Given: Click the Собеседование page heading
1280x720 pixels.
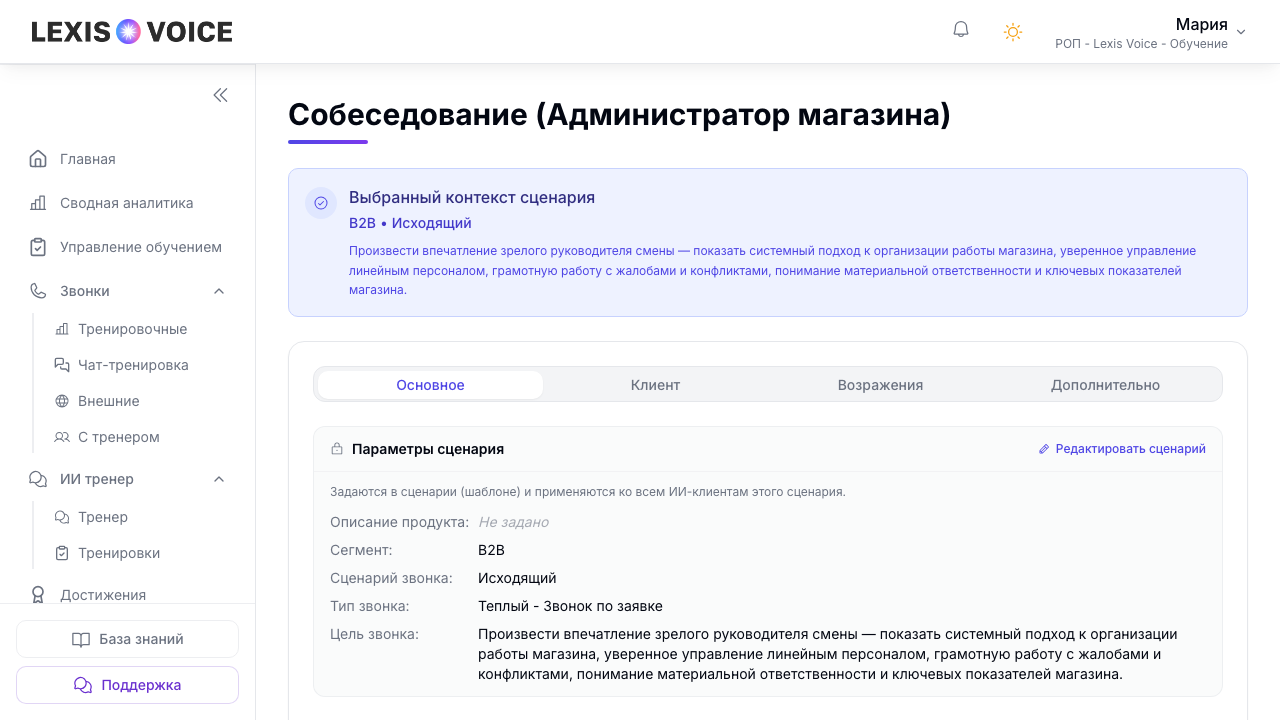Looking at the screenshot, I should coord(619,115).
